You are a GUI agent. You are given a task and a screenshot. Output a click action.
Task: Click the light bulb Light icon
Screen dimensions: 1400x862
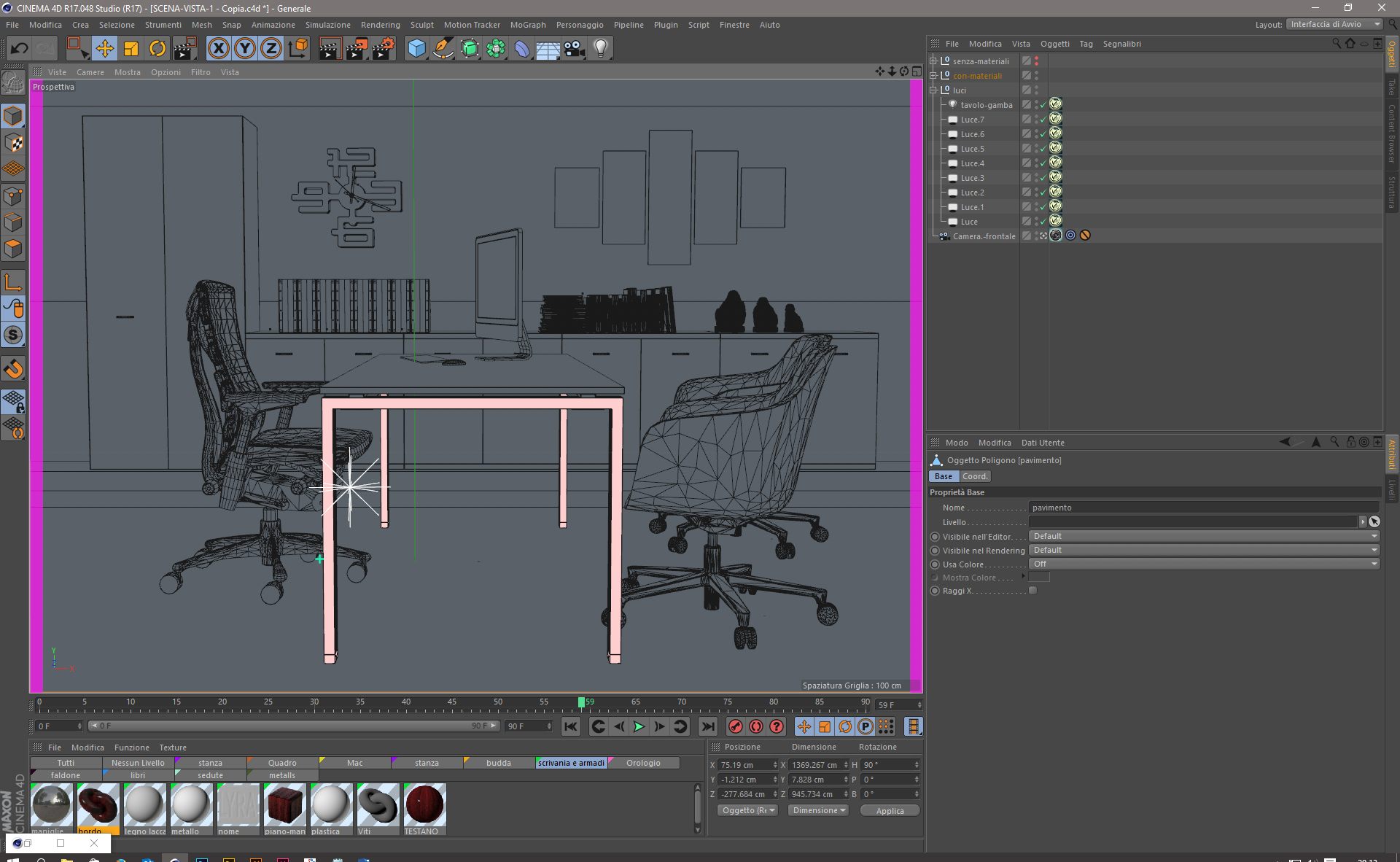point(600,49)
